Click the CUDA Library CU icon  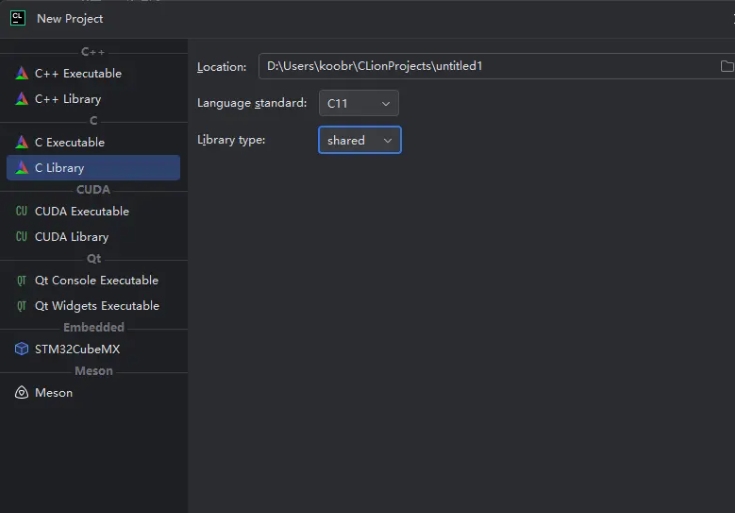[22, 237]
